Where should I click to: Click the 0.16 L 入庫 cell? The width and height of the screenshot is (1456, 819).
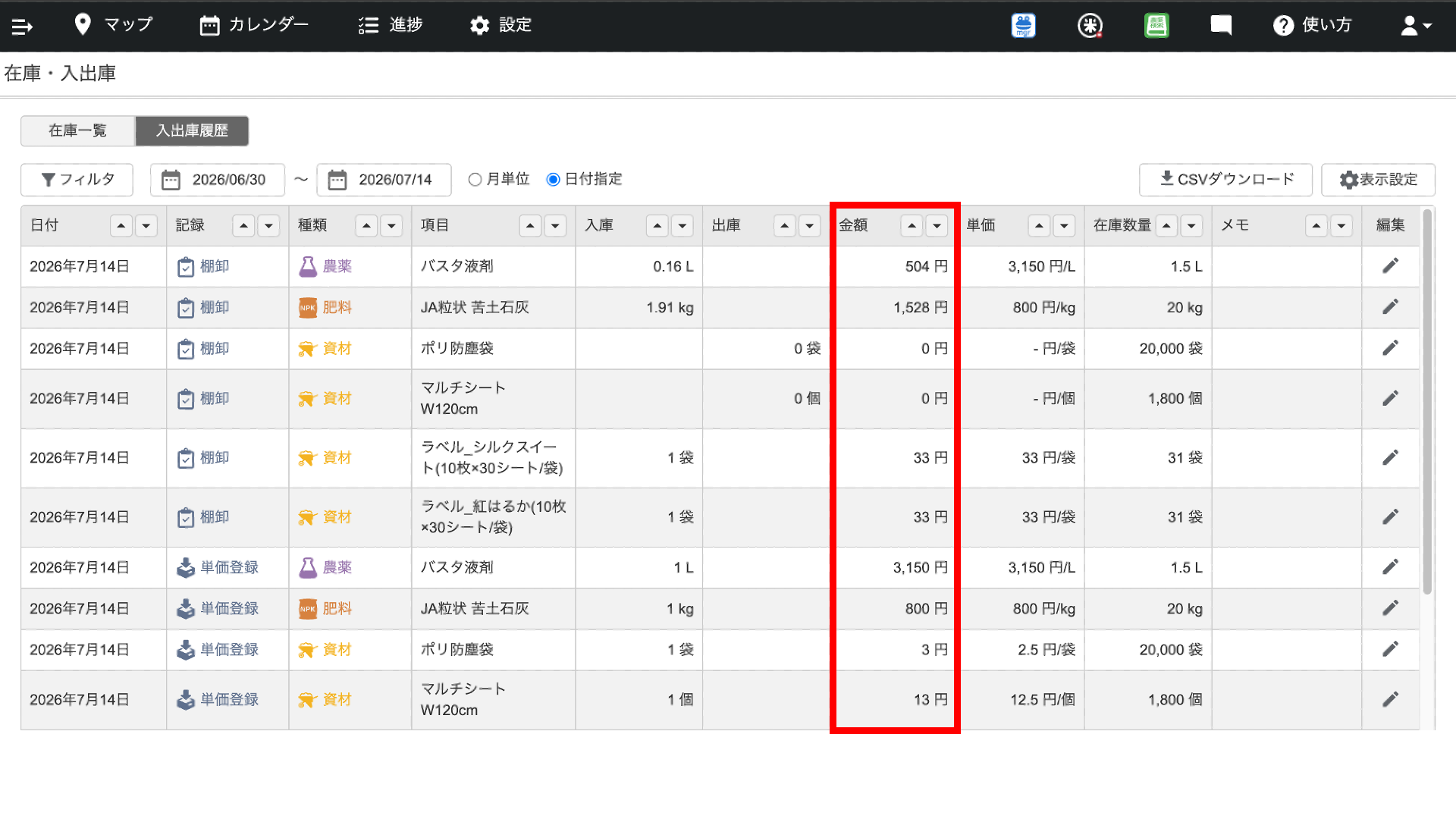639,266
